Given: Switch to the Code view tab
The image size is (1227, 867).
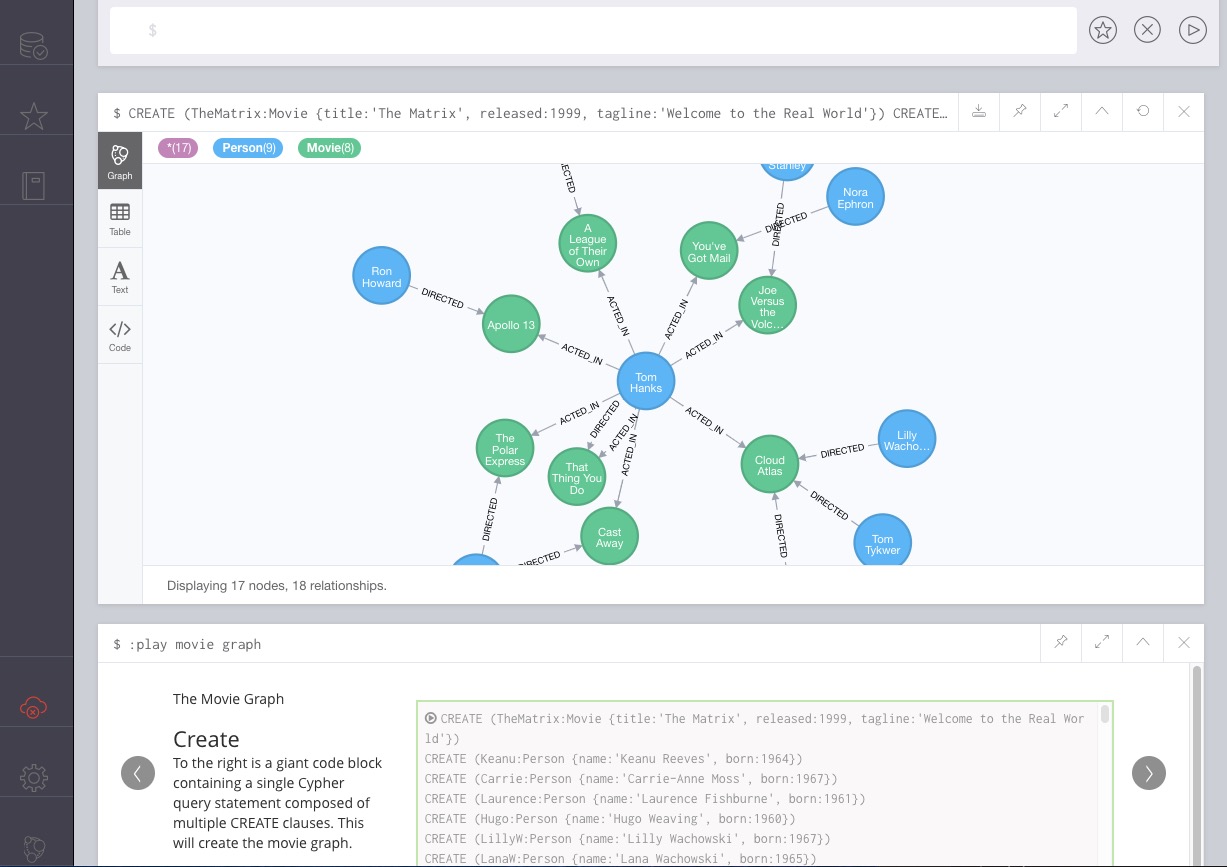Looking at the screenshot, I should pyautogui.click(x=120, y=335).
